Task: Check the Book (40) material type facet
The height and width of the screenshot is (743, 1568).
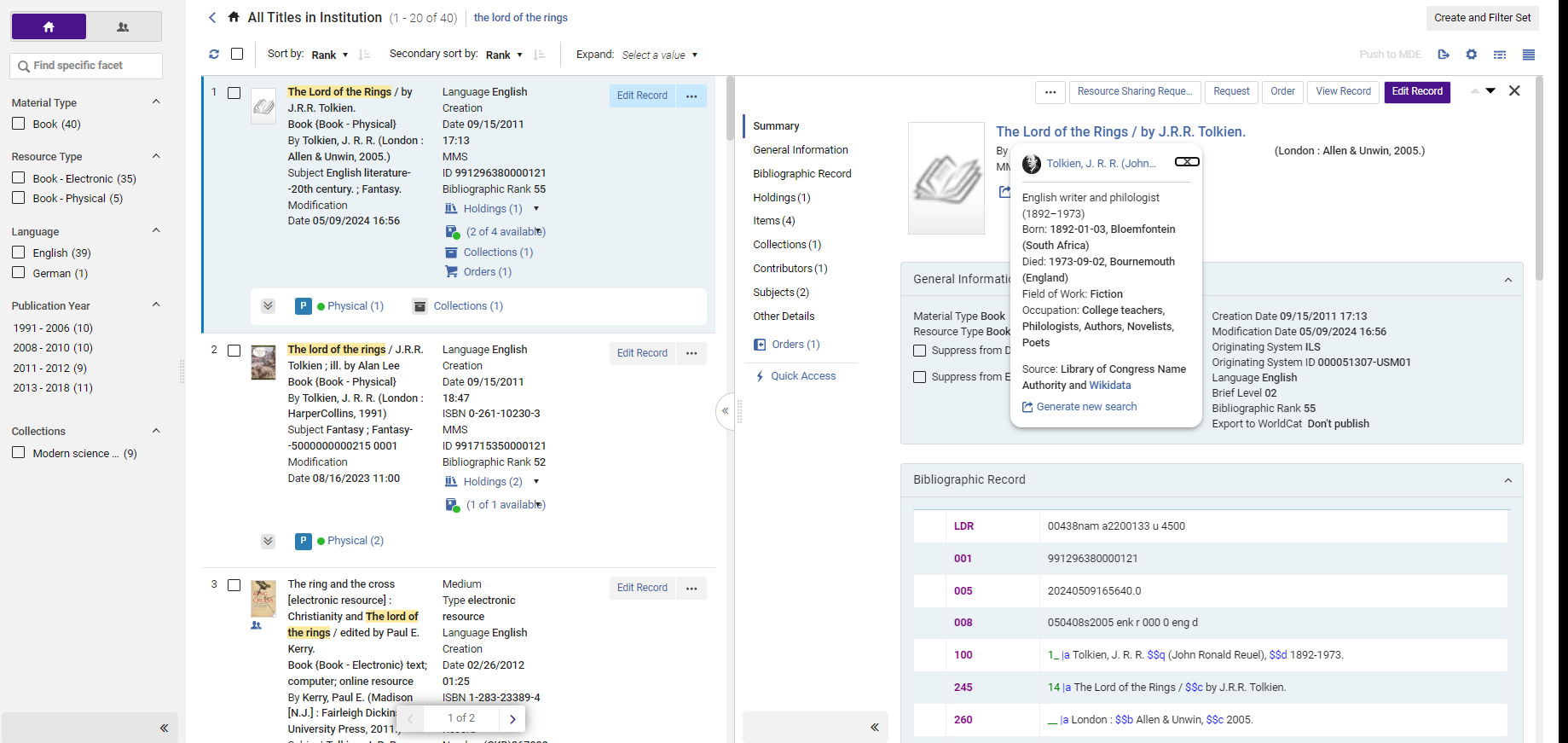Action: click(x=19, y=124)
